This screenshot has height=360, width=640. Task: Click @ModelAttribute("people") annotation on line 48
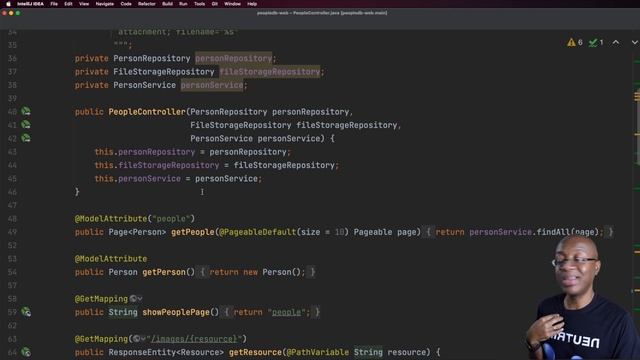[x=135, y=218]
